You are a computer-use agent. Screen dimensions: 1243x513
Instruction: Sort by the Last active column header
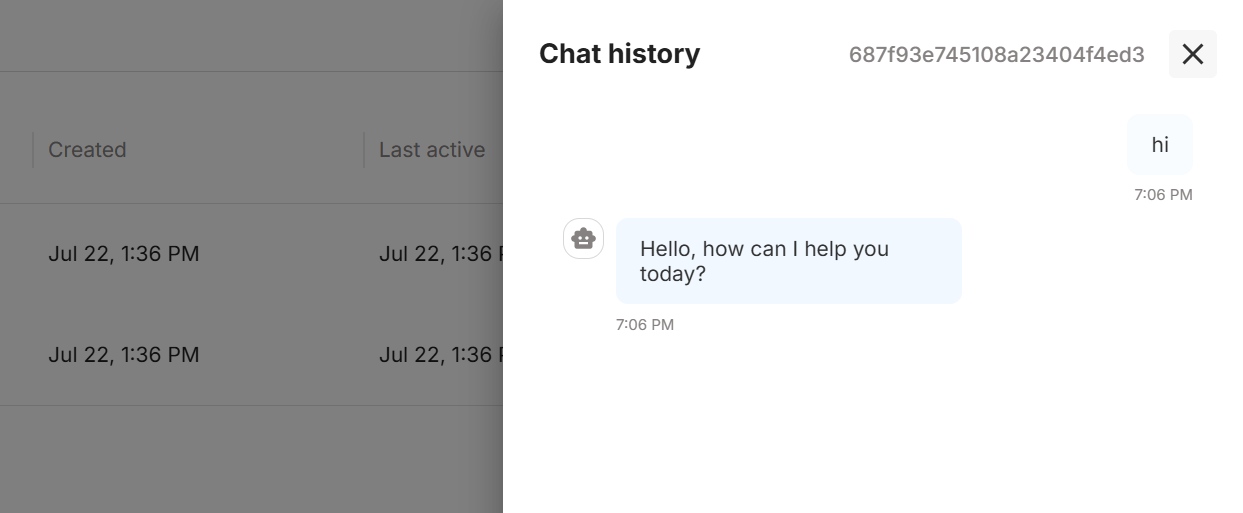pos(432,150)
